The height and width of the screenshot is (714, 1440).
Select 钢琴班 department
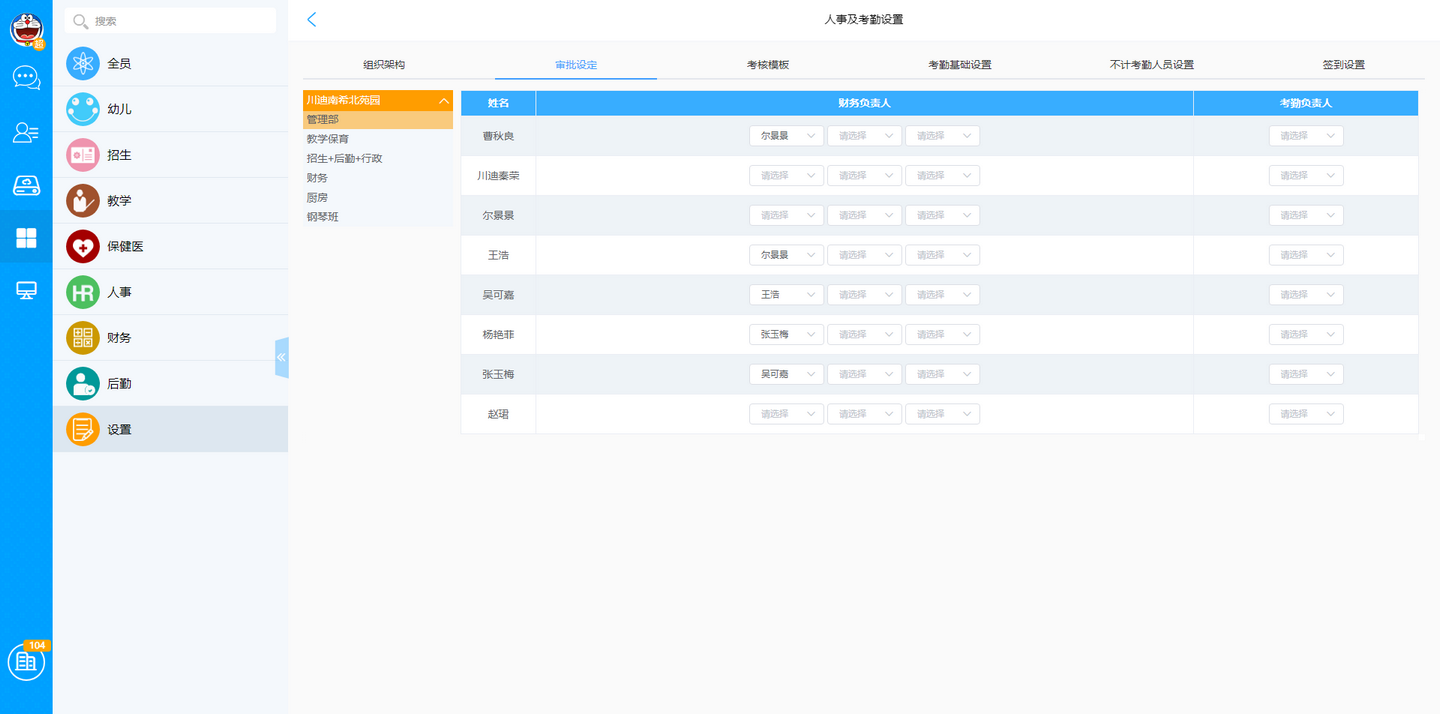[x=378, y=216]
